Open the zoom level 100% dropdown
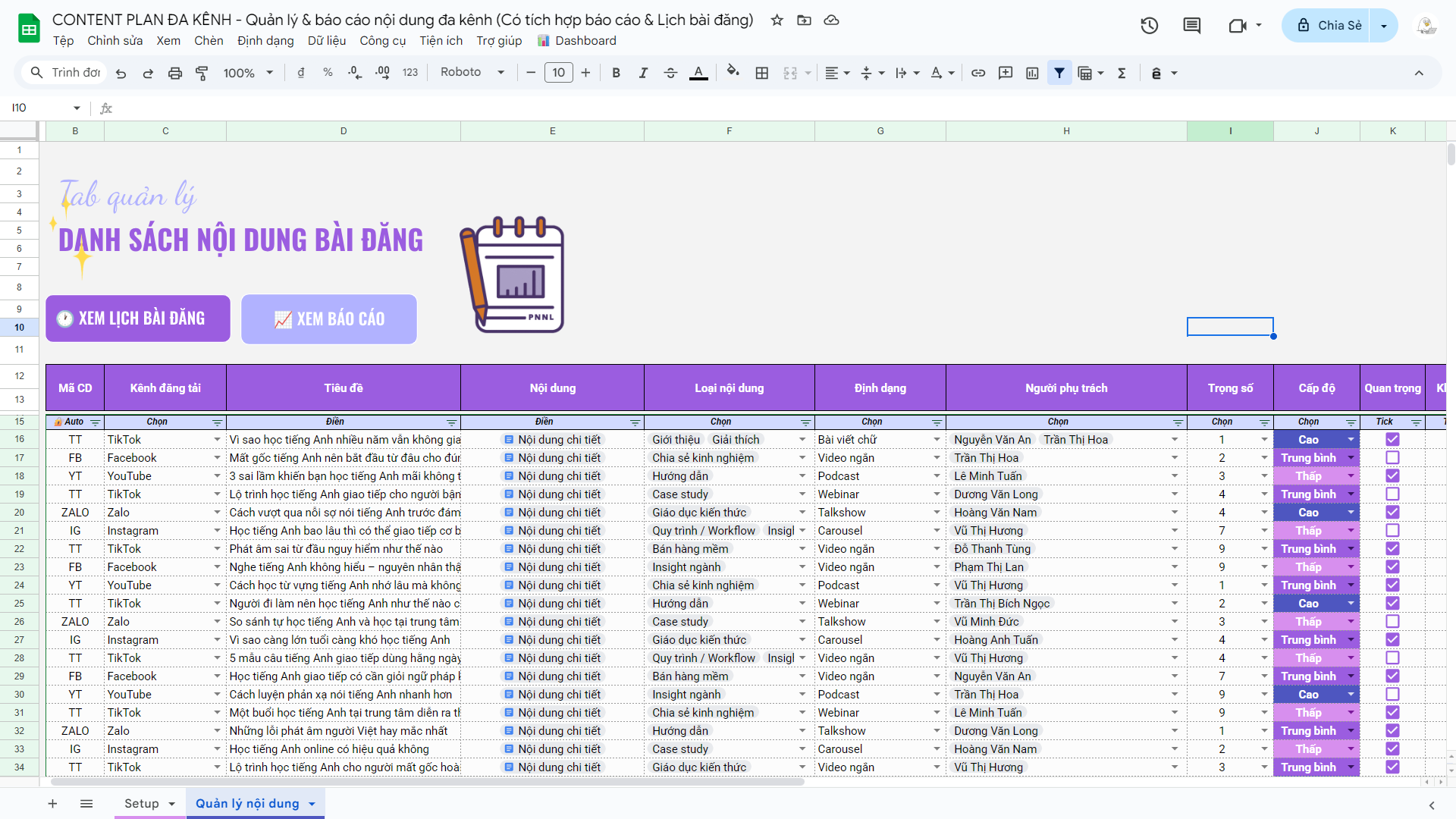 [x=248, y=73]
